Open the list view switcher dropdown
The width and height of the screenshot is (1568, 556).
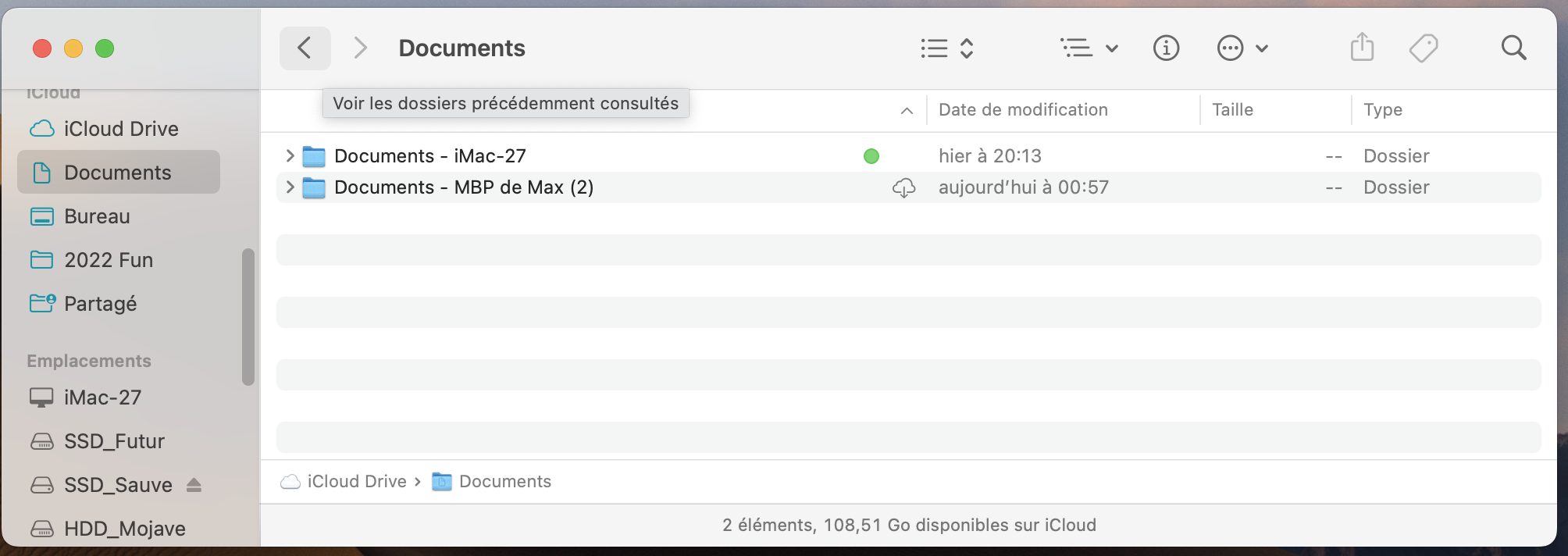coord(946,48)
